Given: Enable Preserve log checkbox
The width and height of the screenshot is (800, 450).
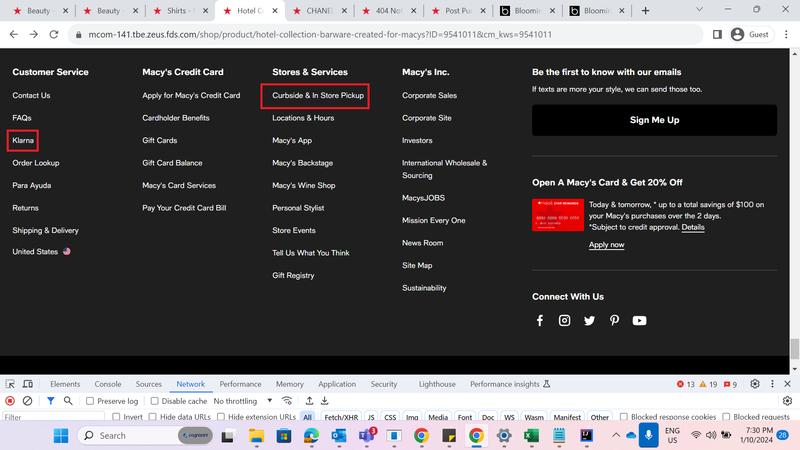Looking at the screenshot, I should pyautogui.click(x=90, y=401).
